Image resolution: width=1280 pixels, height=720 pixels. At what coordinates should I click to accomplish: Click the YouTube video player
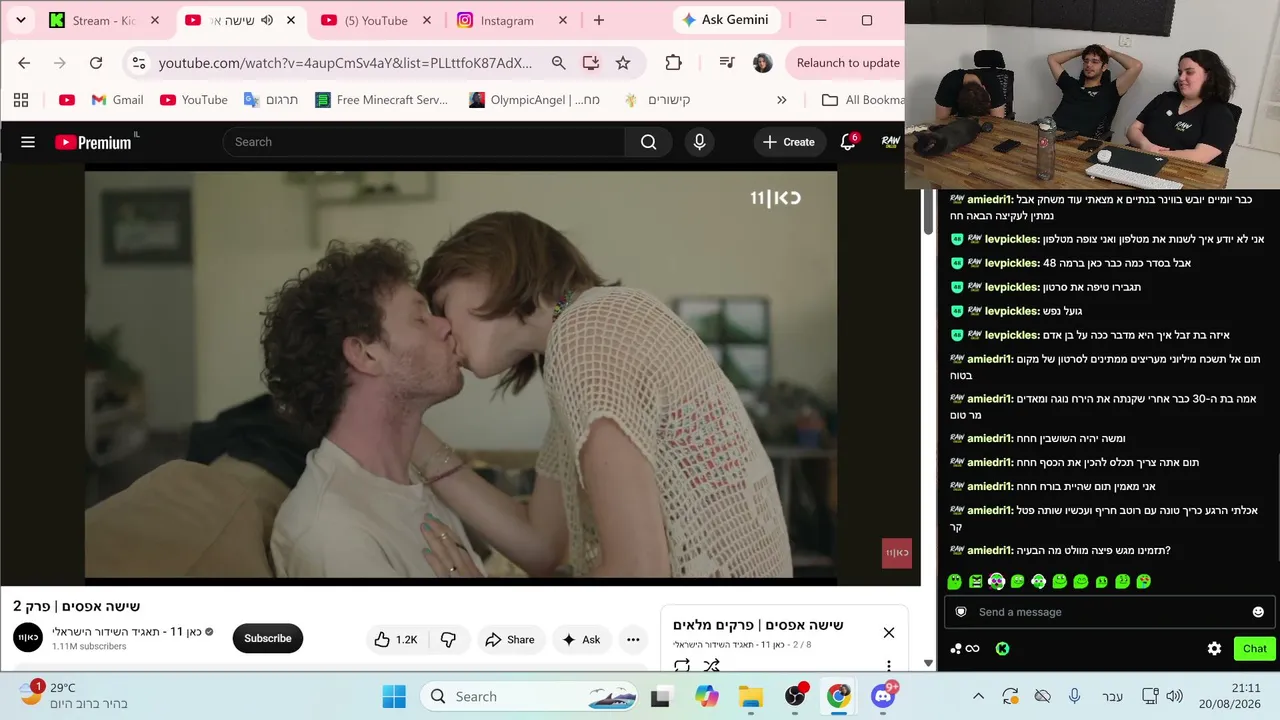(460, 374)
